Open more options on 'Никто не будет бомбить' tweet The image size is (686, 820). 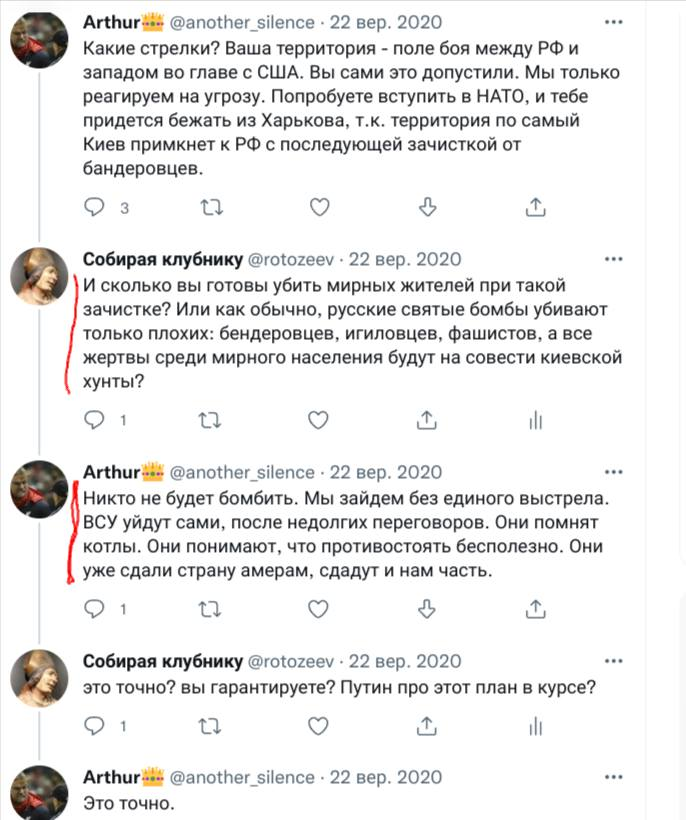(x=613, y=472)
